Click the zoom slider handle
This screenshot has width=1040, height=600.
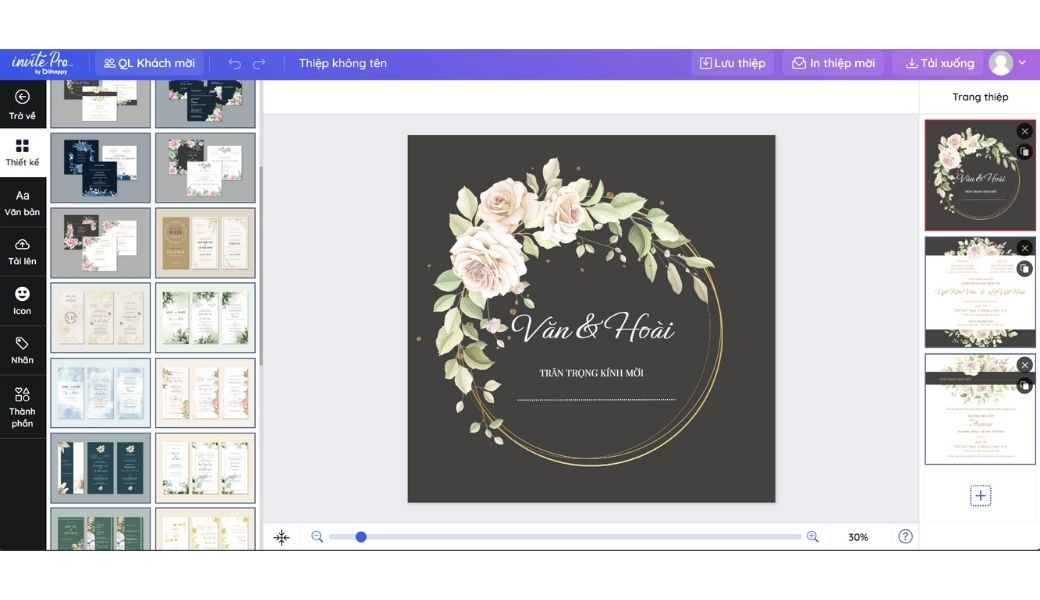[x=361, y=537]
